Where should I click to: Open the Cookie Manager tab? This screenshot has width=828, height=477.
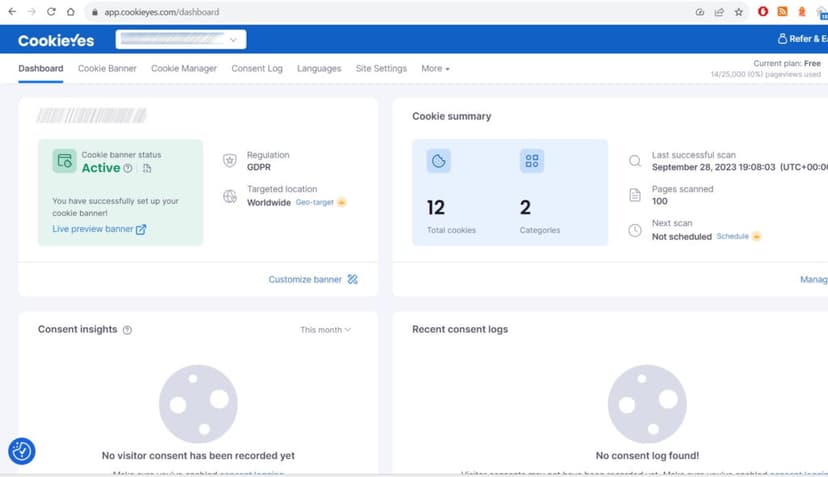[x=184, y=69]
